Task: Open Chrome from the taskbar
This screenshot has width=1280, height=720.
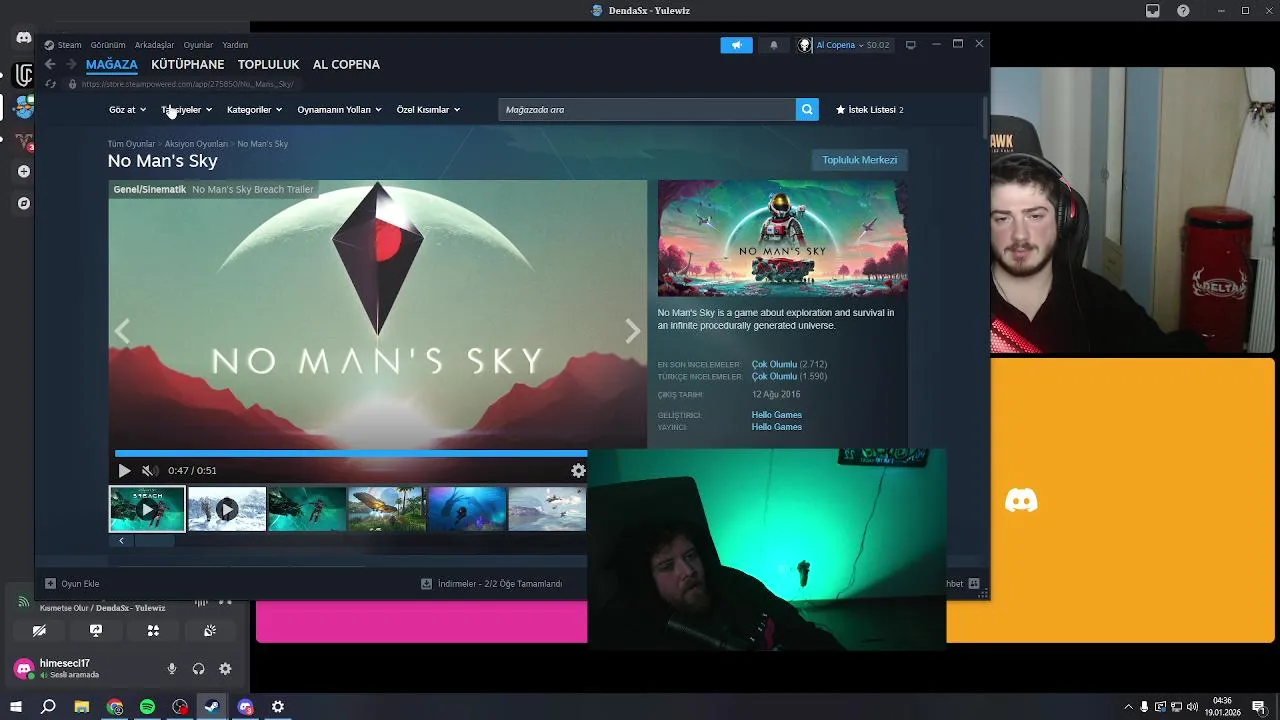Action: pos(115,707)
